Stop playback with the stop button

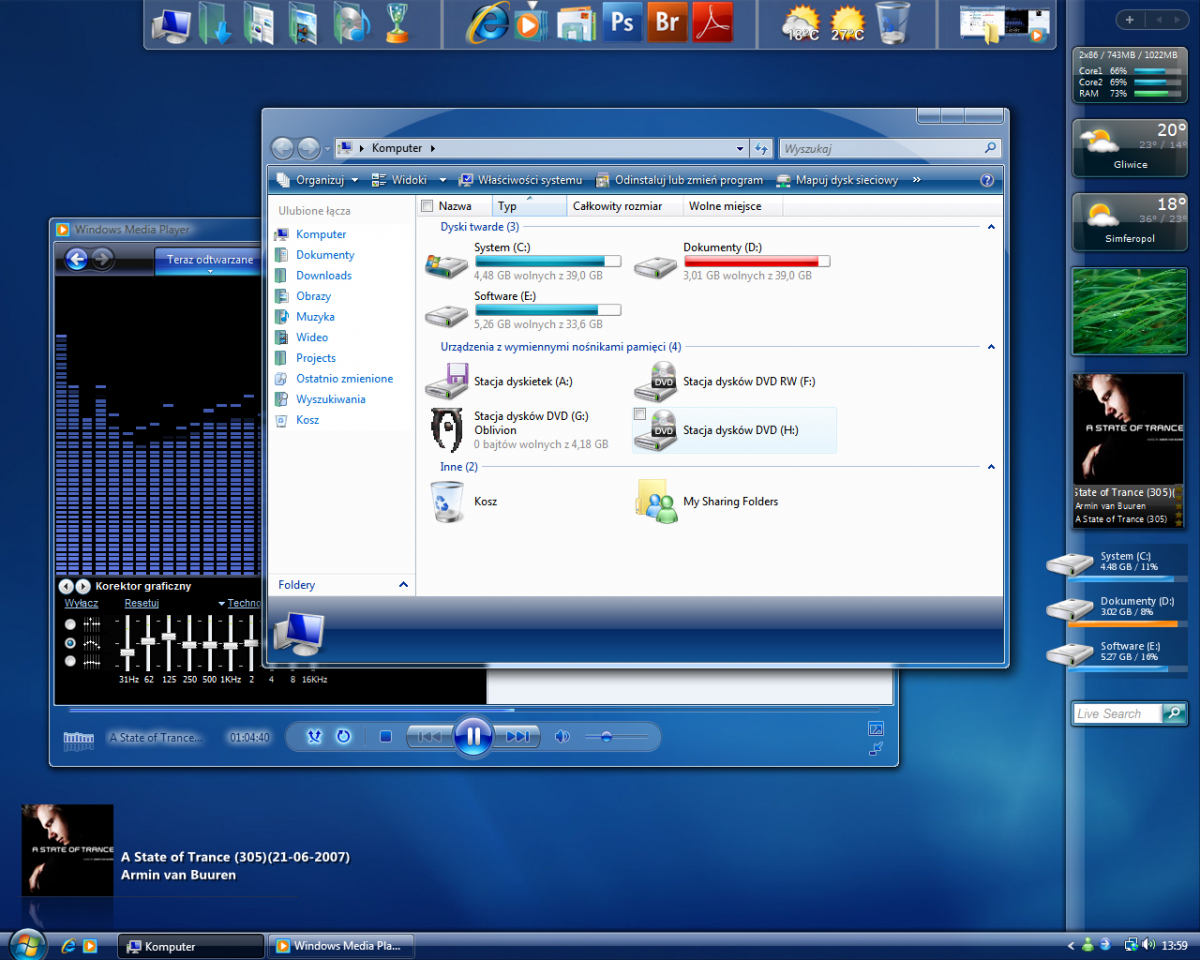[x=386, y=737]
